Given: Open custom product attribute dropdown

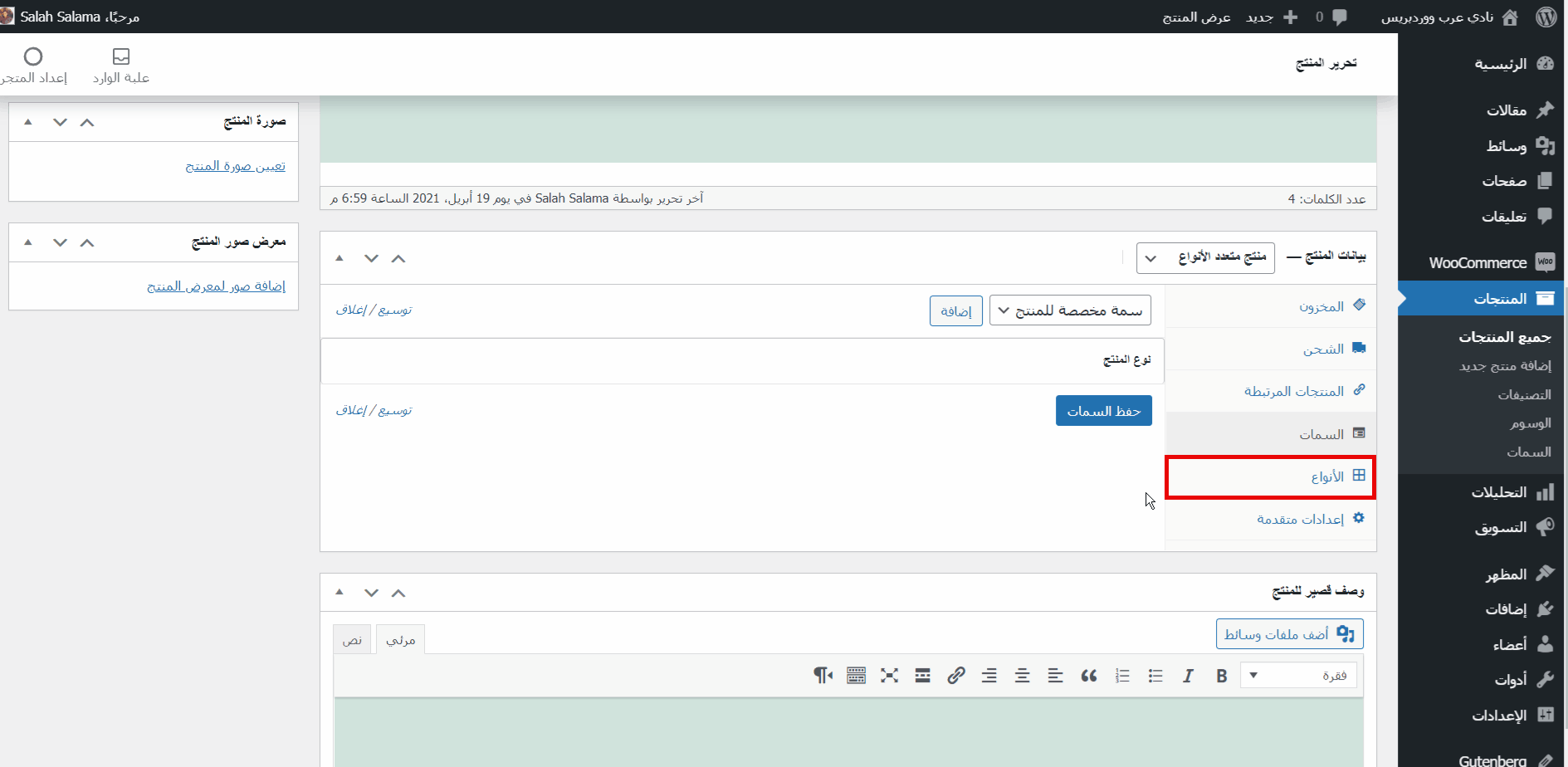Looking at the screenshot, I should pyautogui.click(x=1070, y=310).
